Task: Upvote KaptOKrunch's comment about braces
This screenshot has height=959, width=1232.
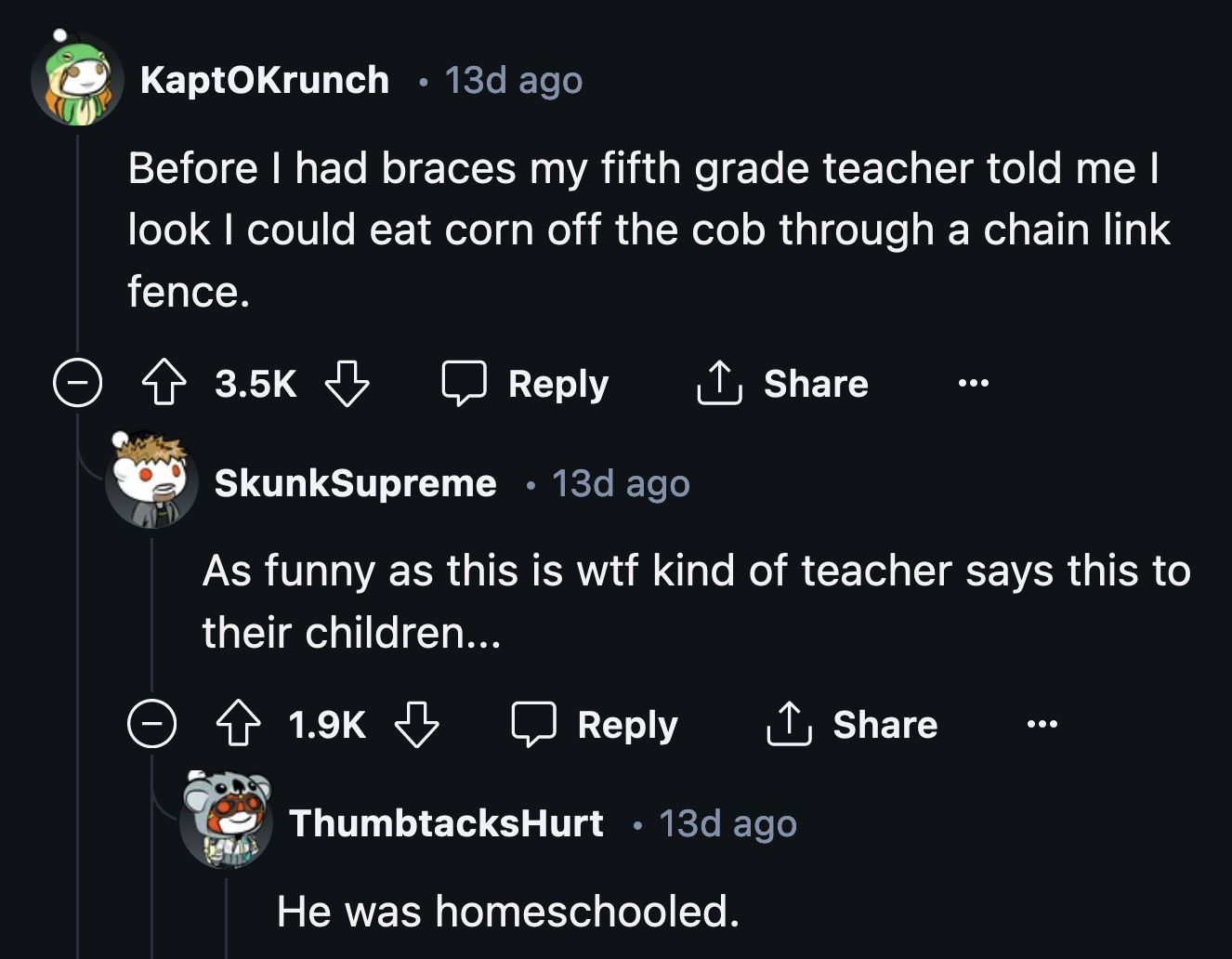Action: point(165,383)
